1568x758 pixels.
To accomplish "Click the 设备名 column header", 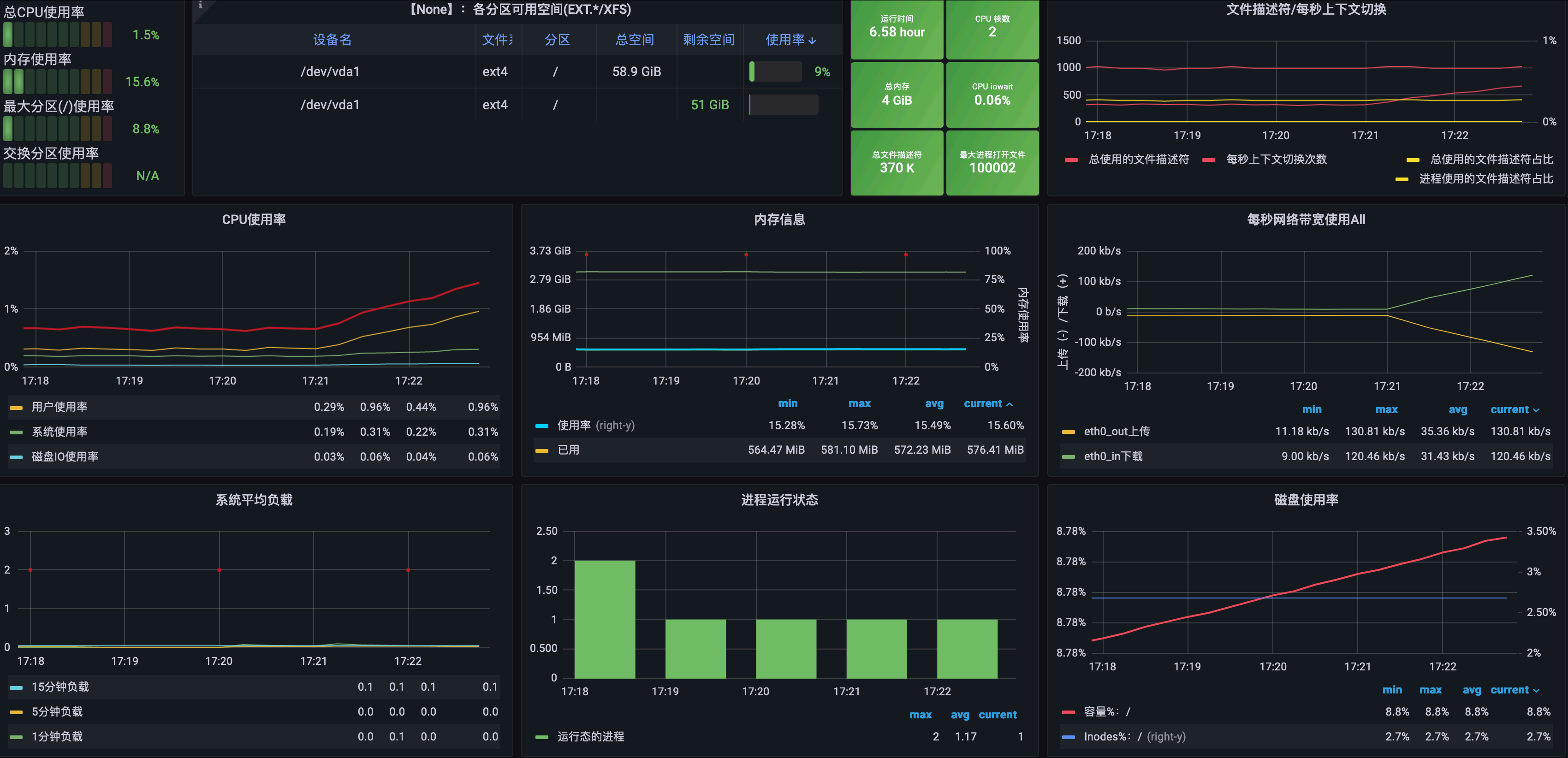I will pyautogui.click(x=333, y=40).
